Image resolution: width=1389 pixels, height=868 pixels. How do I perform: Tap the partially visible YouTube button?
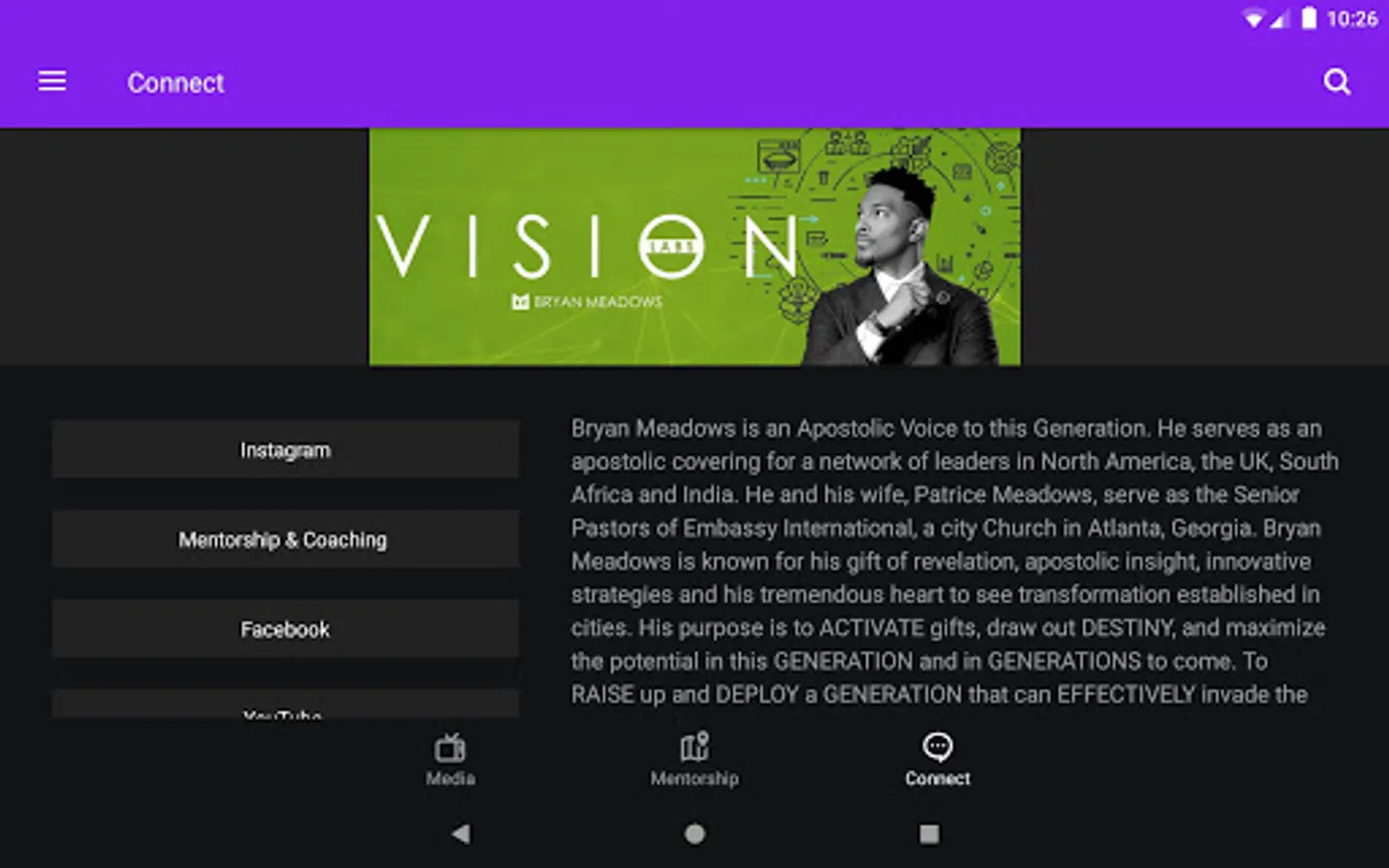[x=286, y=705]
